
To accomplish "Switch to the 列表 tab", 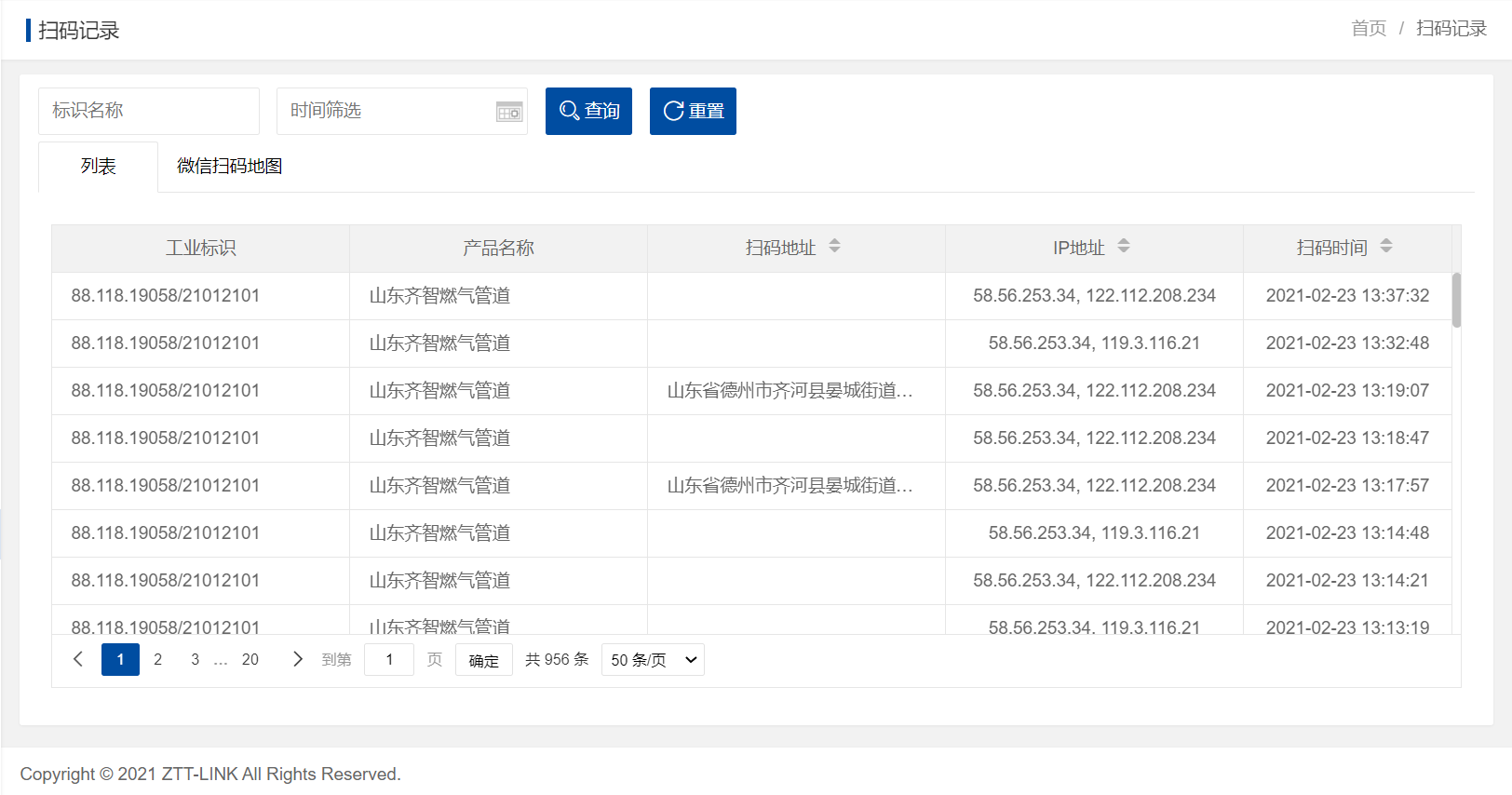I will (98, 167).
